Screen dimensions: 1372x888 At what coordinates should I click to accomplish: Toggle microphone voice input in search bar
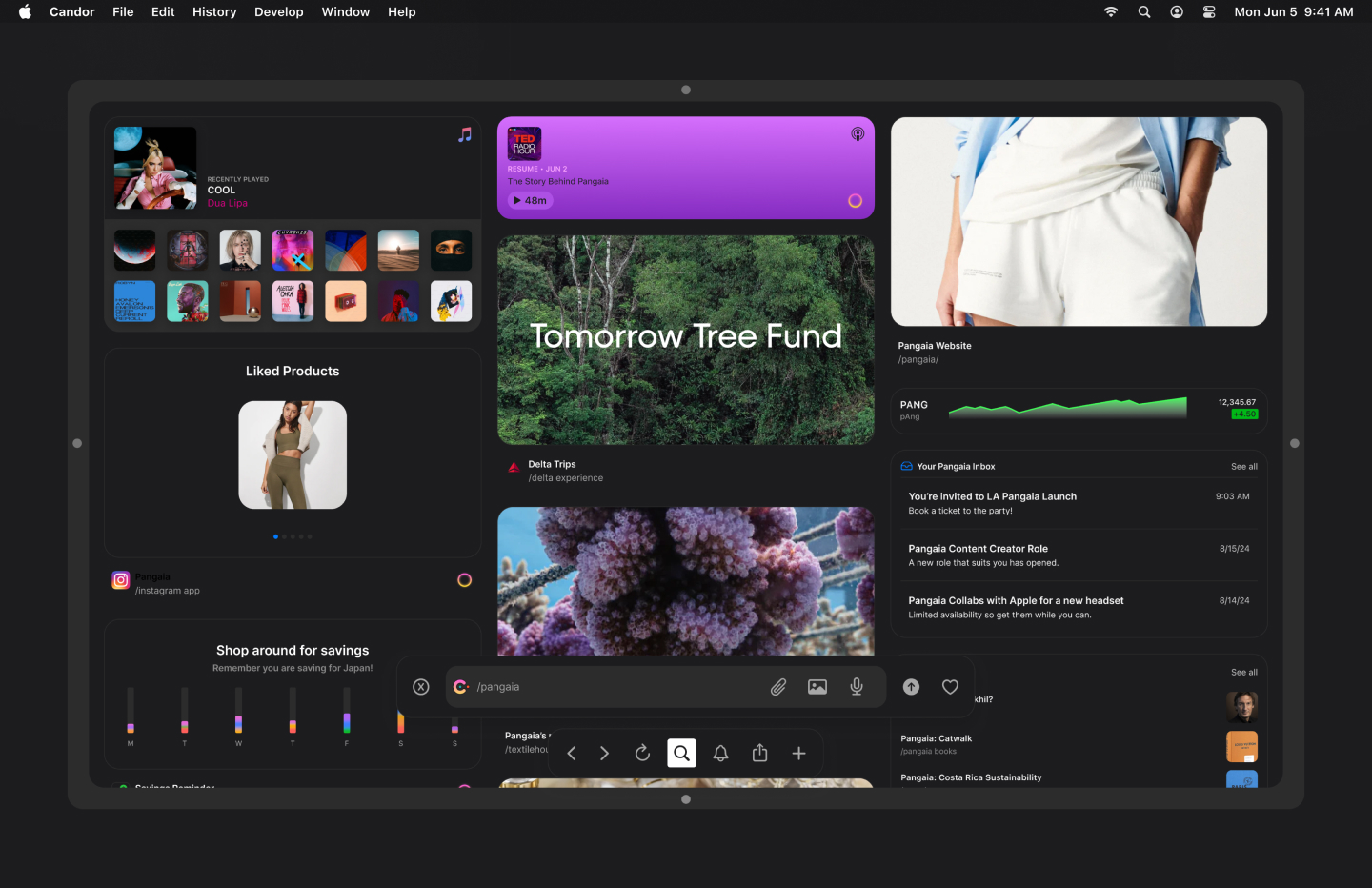click(857, 687)
